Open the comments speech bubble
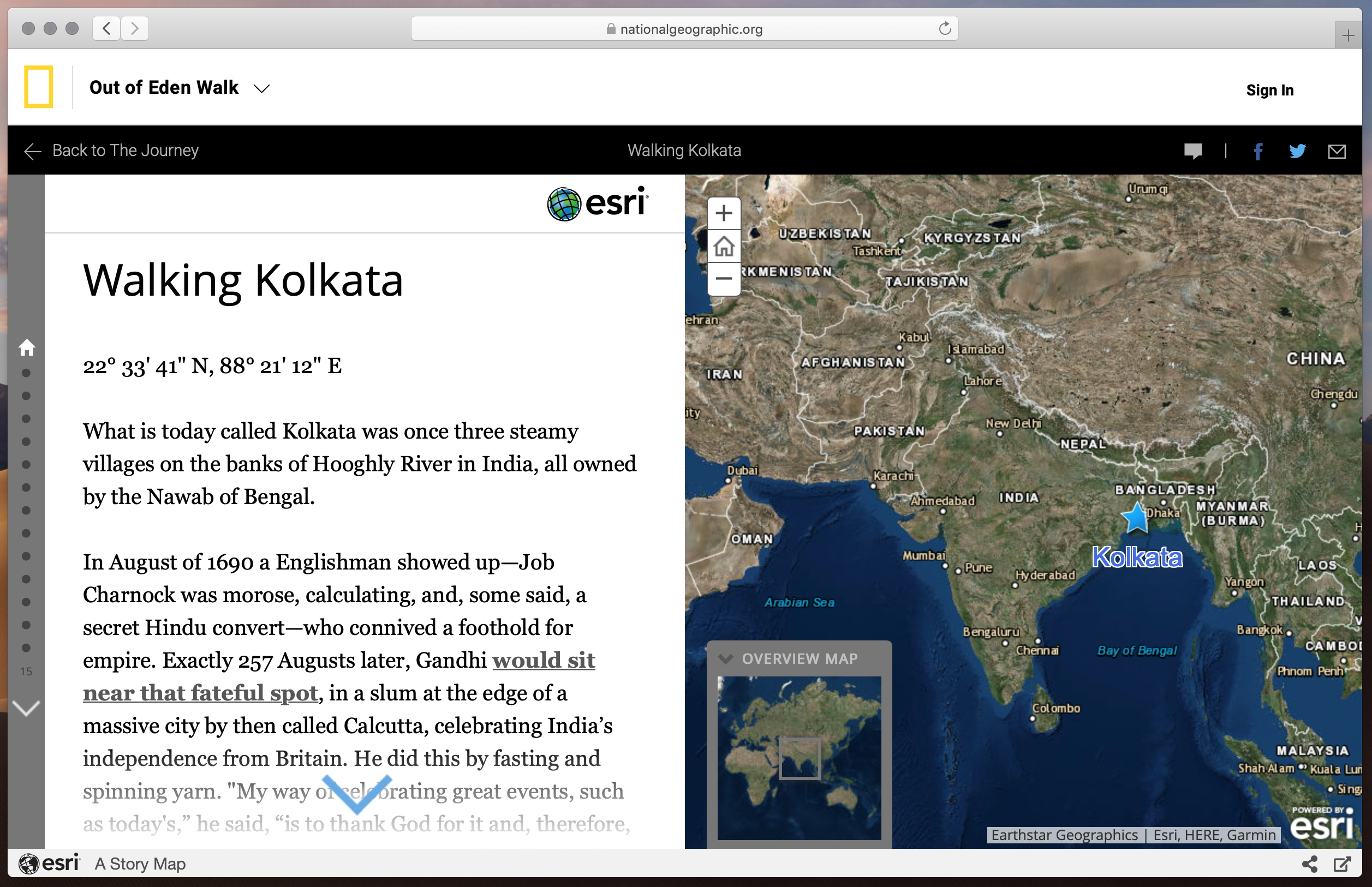1372x887 pixels. point(1193,152)
